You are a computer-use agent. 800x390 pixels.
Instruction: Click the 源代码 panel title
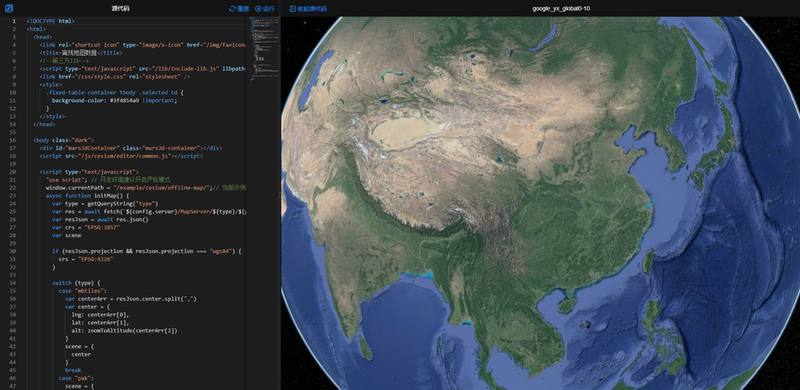(120, 9)
